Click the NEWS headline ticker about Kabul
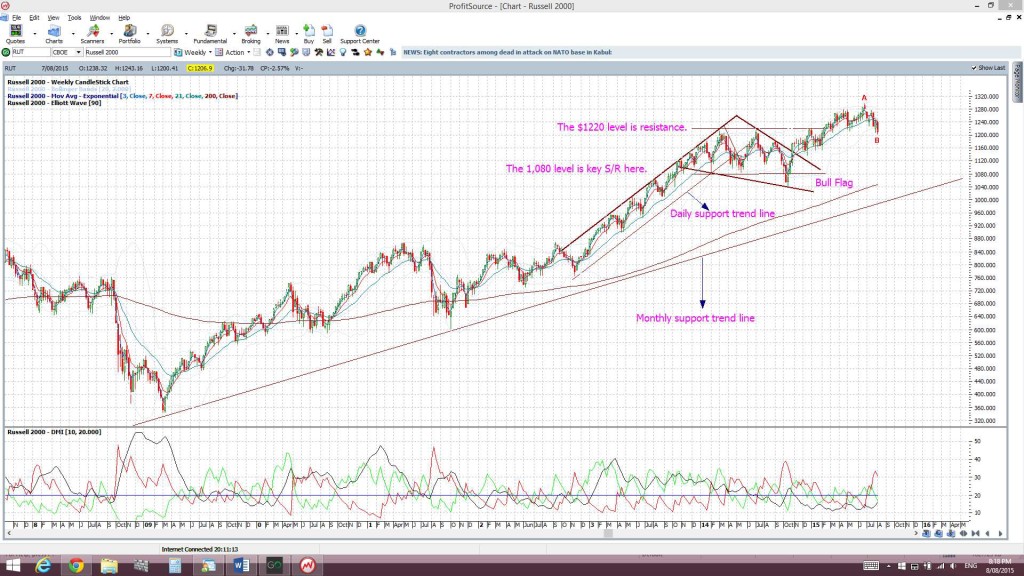 click(x=507, y=52)
